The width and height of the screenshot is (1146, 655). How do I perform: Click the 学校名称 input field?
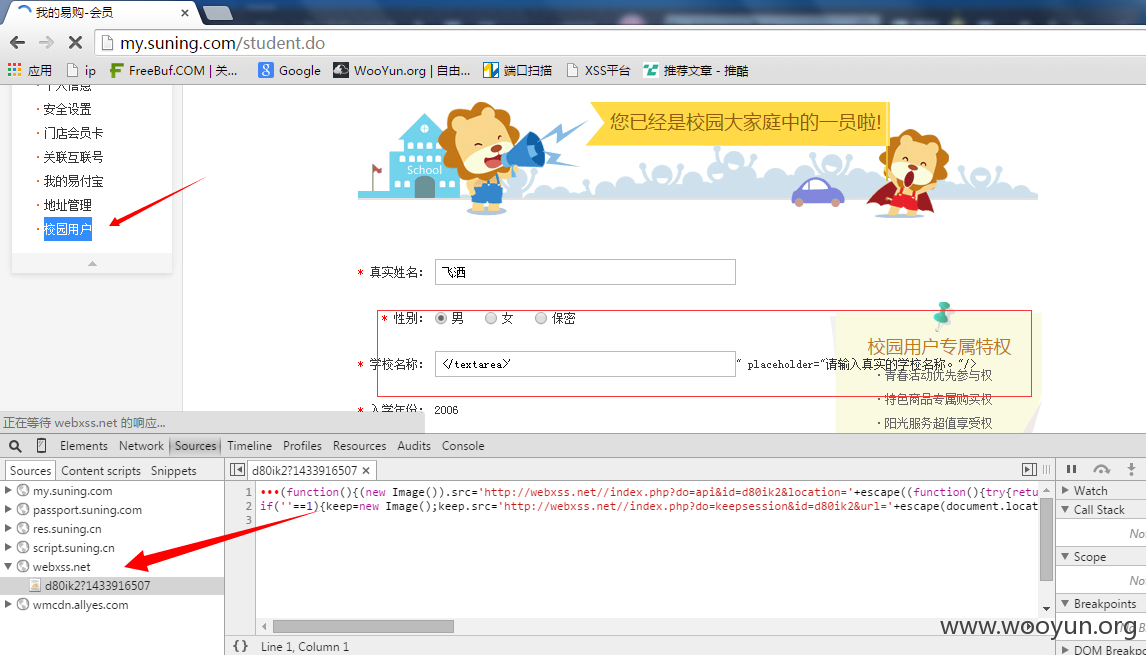(585, 364)
